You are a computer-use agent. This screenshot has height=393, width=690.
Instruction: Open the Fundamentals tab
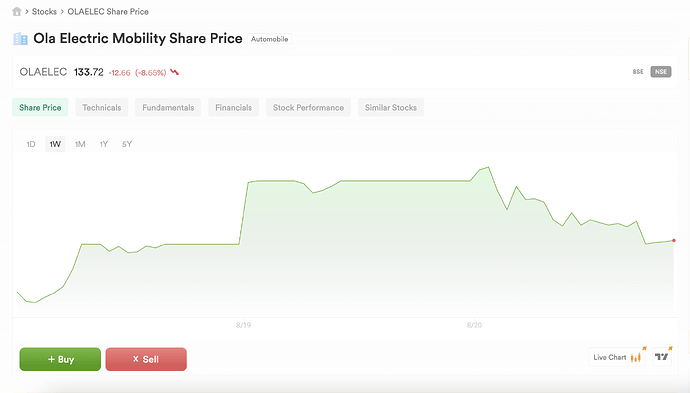pyautogui.click(x=168, y=107)
